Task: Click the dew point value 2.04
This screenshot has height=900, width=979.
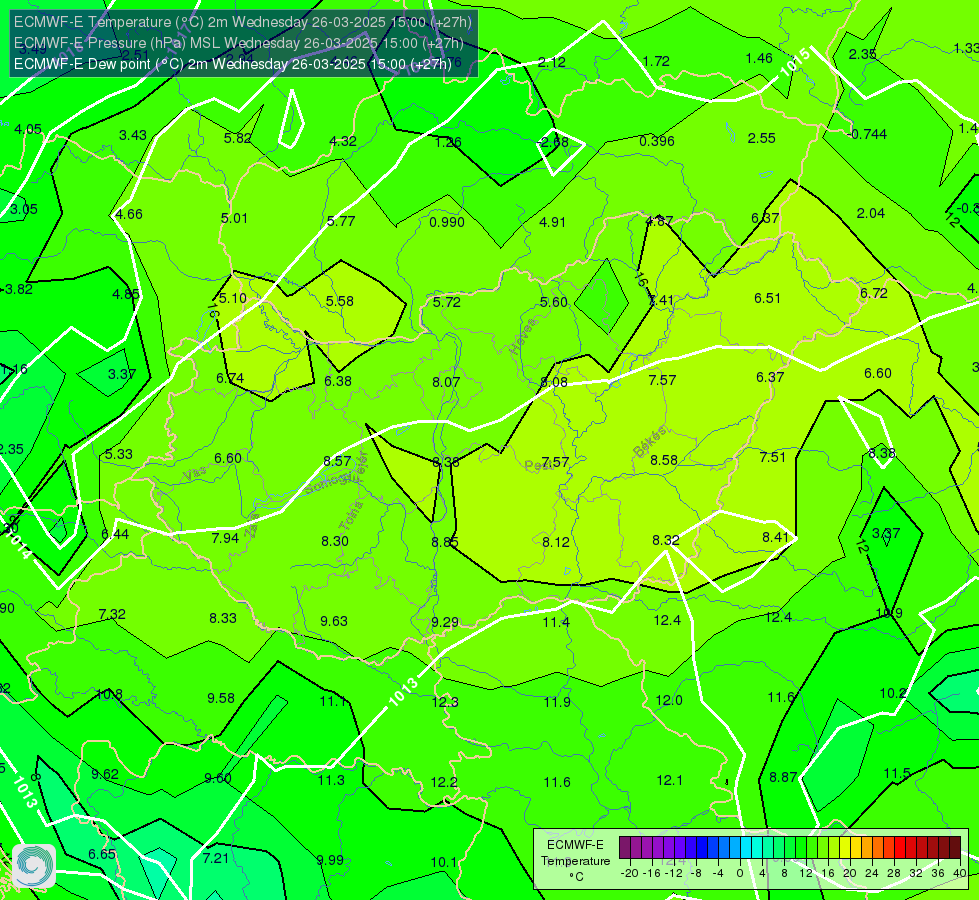Action: (x=870, y=214)
